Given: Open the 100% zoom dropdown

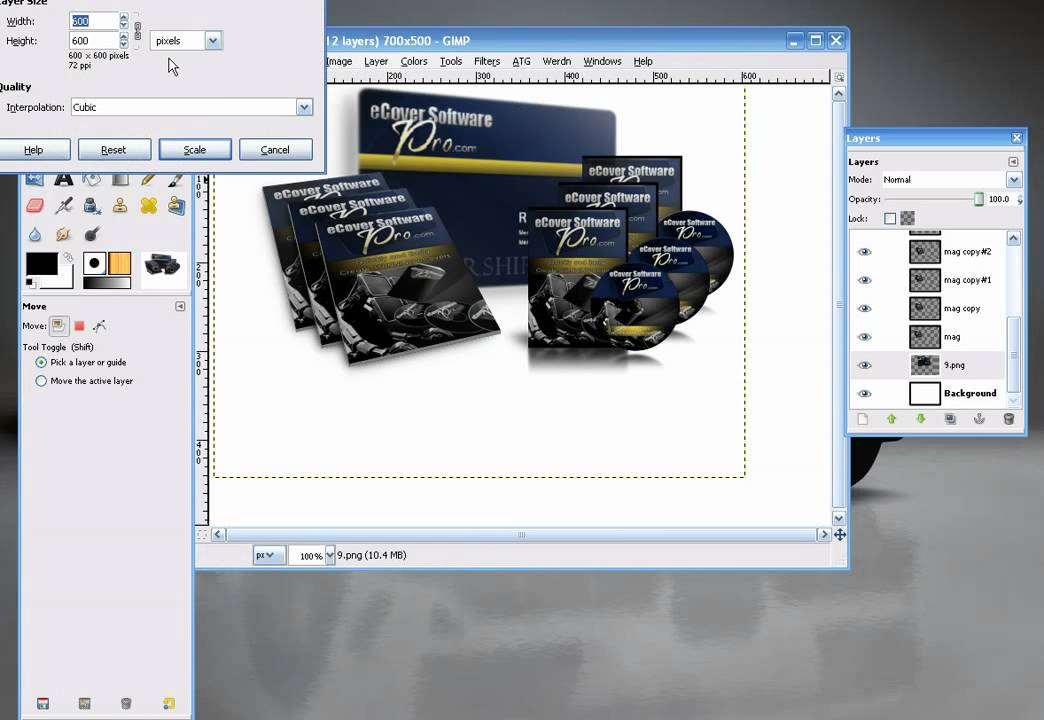Looking at the screenshot, I should click(x=330, y=555).
